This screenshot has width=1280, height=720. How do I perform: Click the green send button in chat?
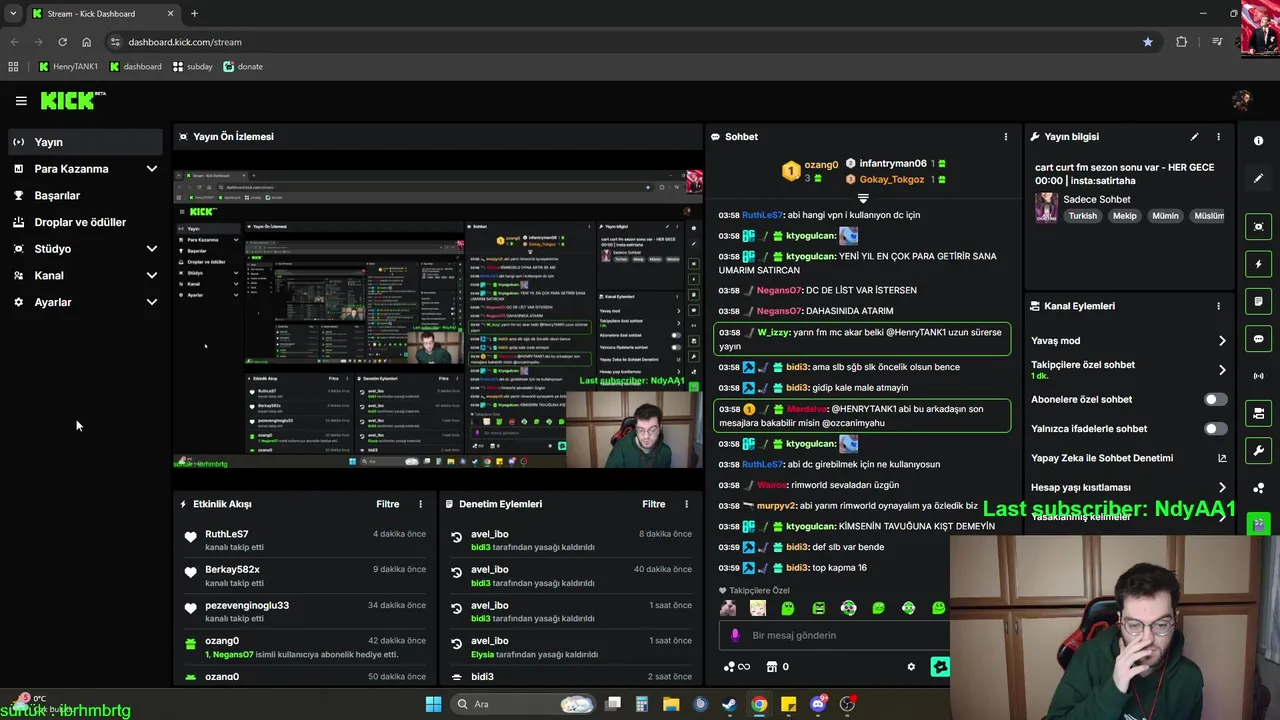[940, 667]
